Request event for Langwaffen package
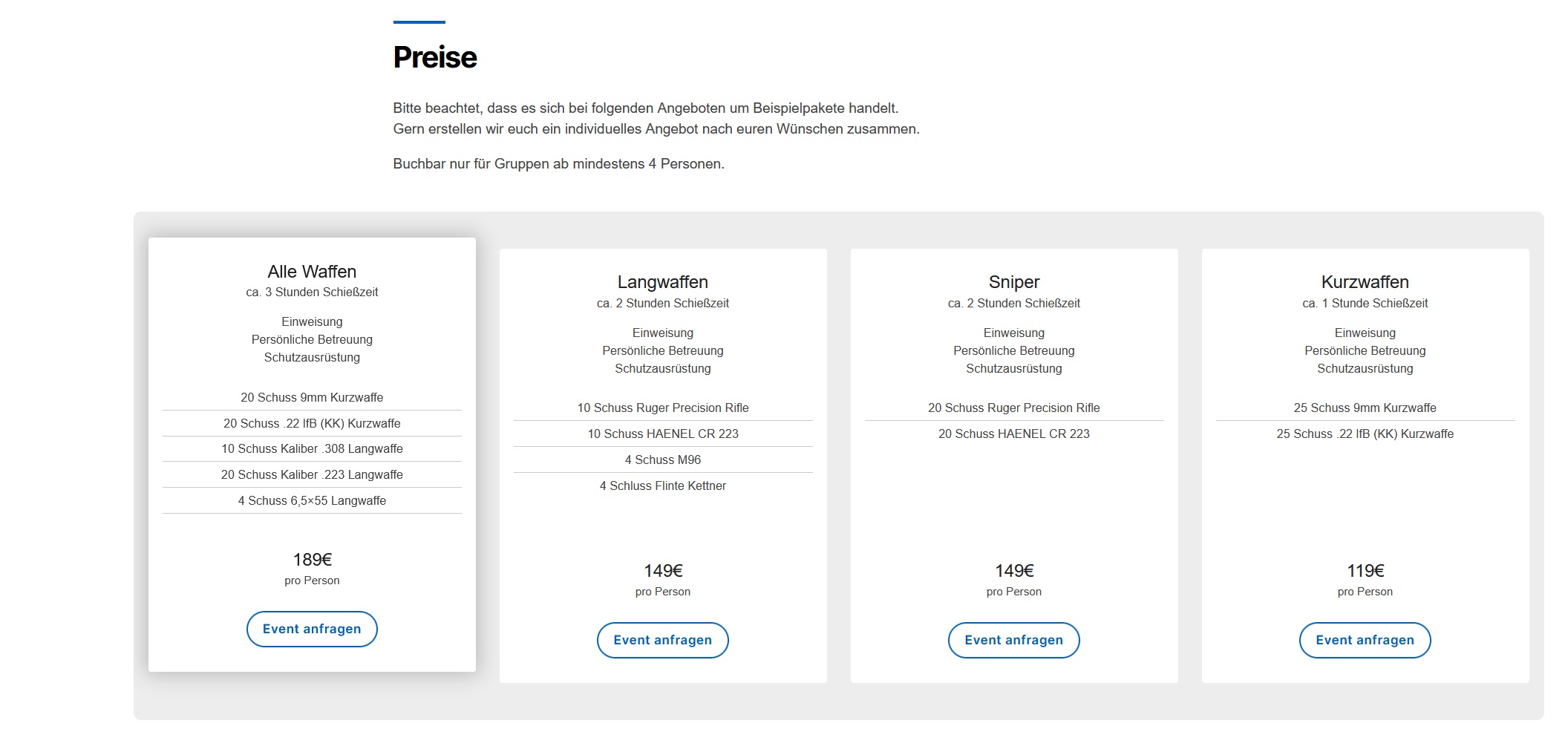 click(662, 640)
